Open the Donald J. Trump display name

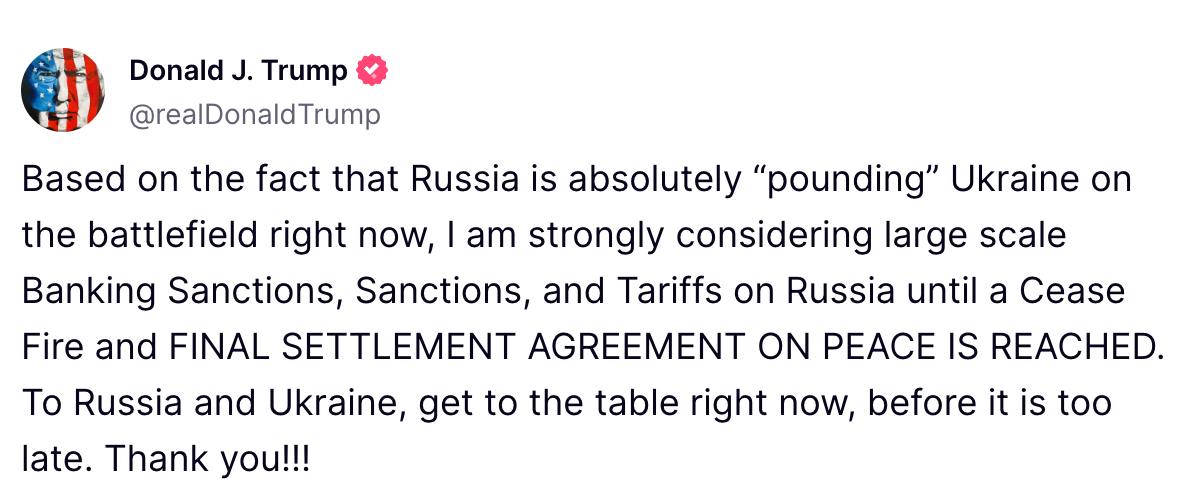(x=238, y=71)
